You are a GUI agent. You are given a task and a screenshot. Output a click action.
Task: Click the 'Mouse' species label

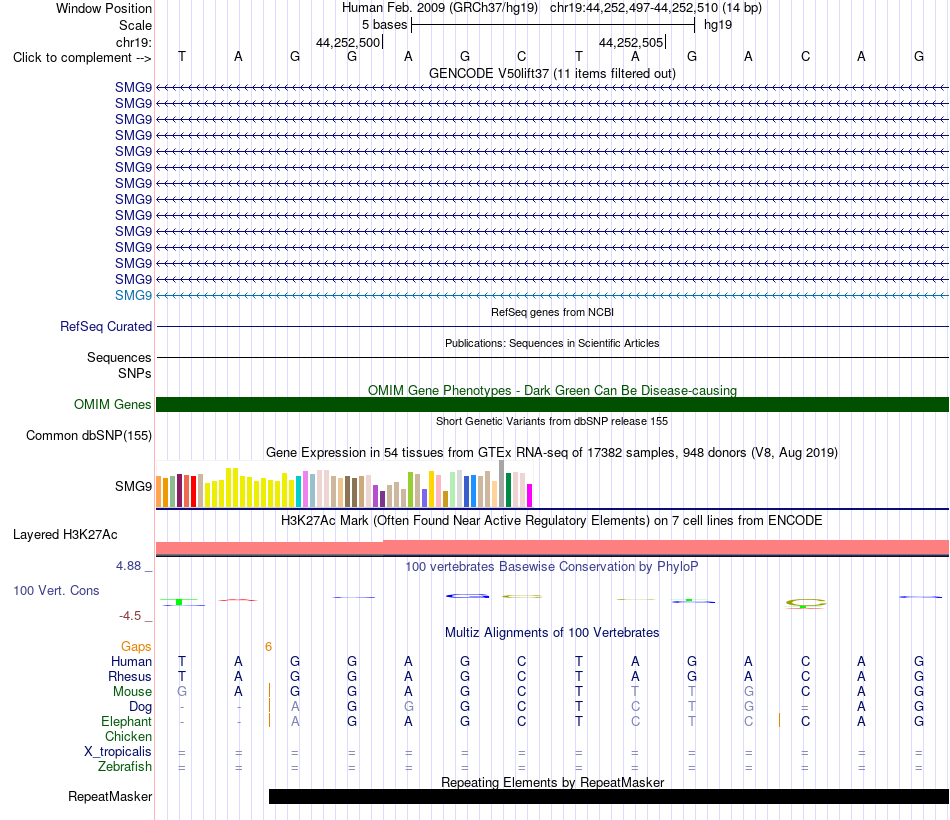132,692
